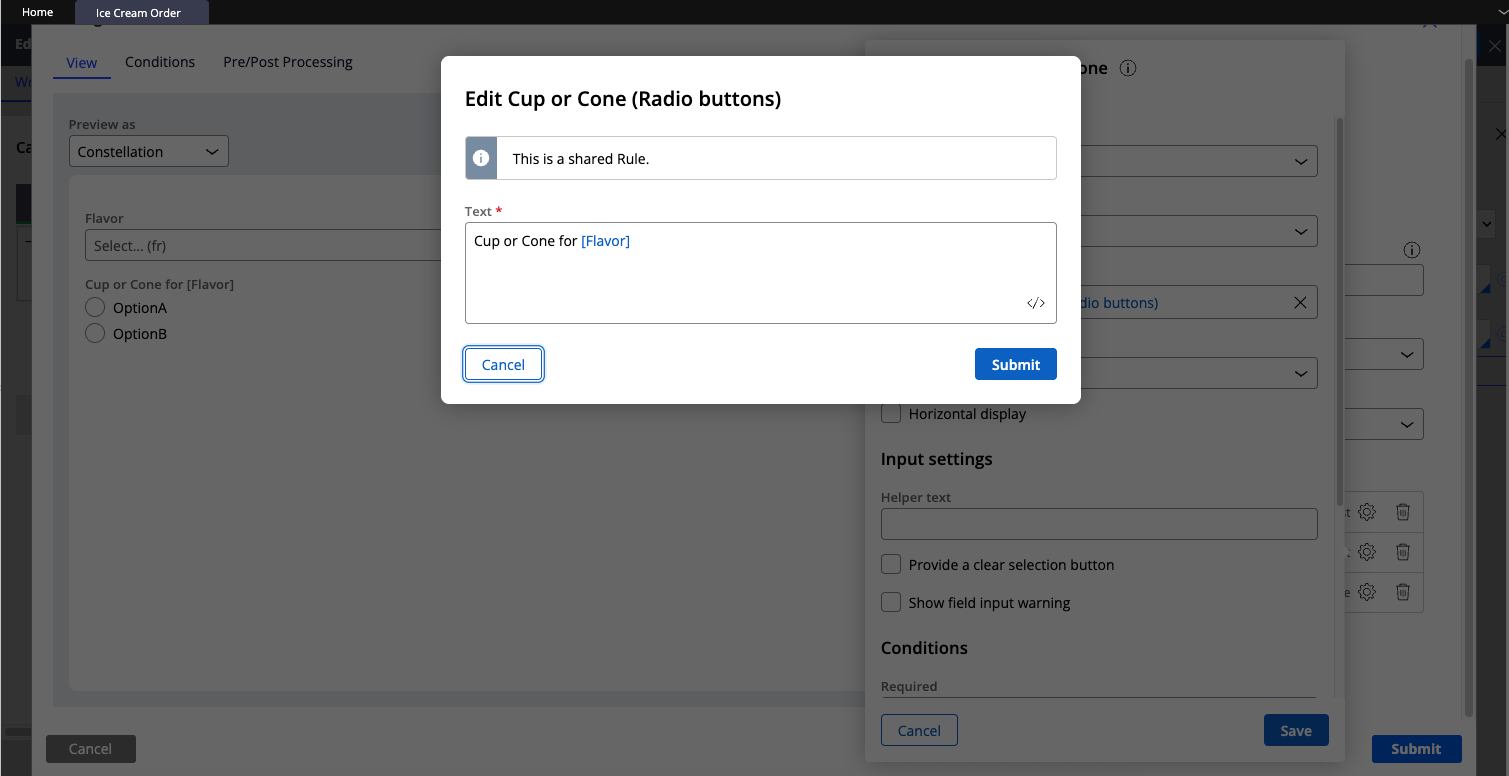Check Provide a clear selection button

tap(891, 565)
